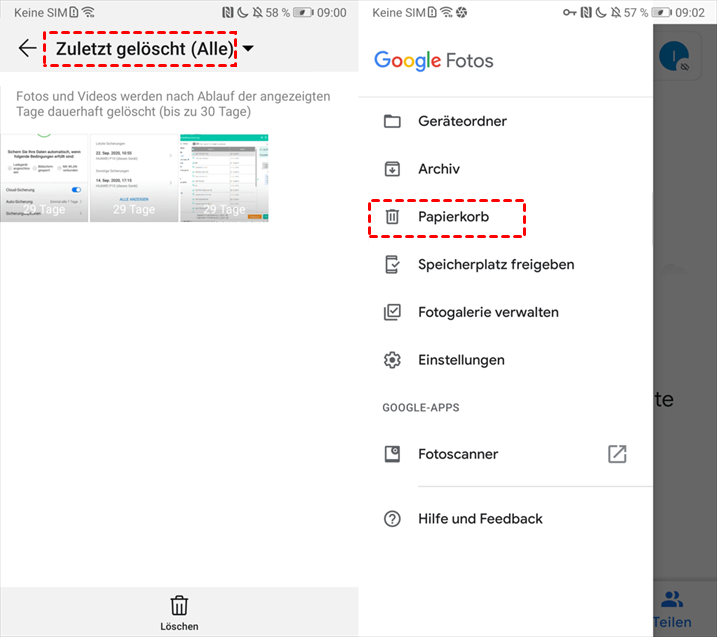Tap the Löschen trash icon
The height and width of the screenshot is (637, 717).
point(179,605)
